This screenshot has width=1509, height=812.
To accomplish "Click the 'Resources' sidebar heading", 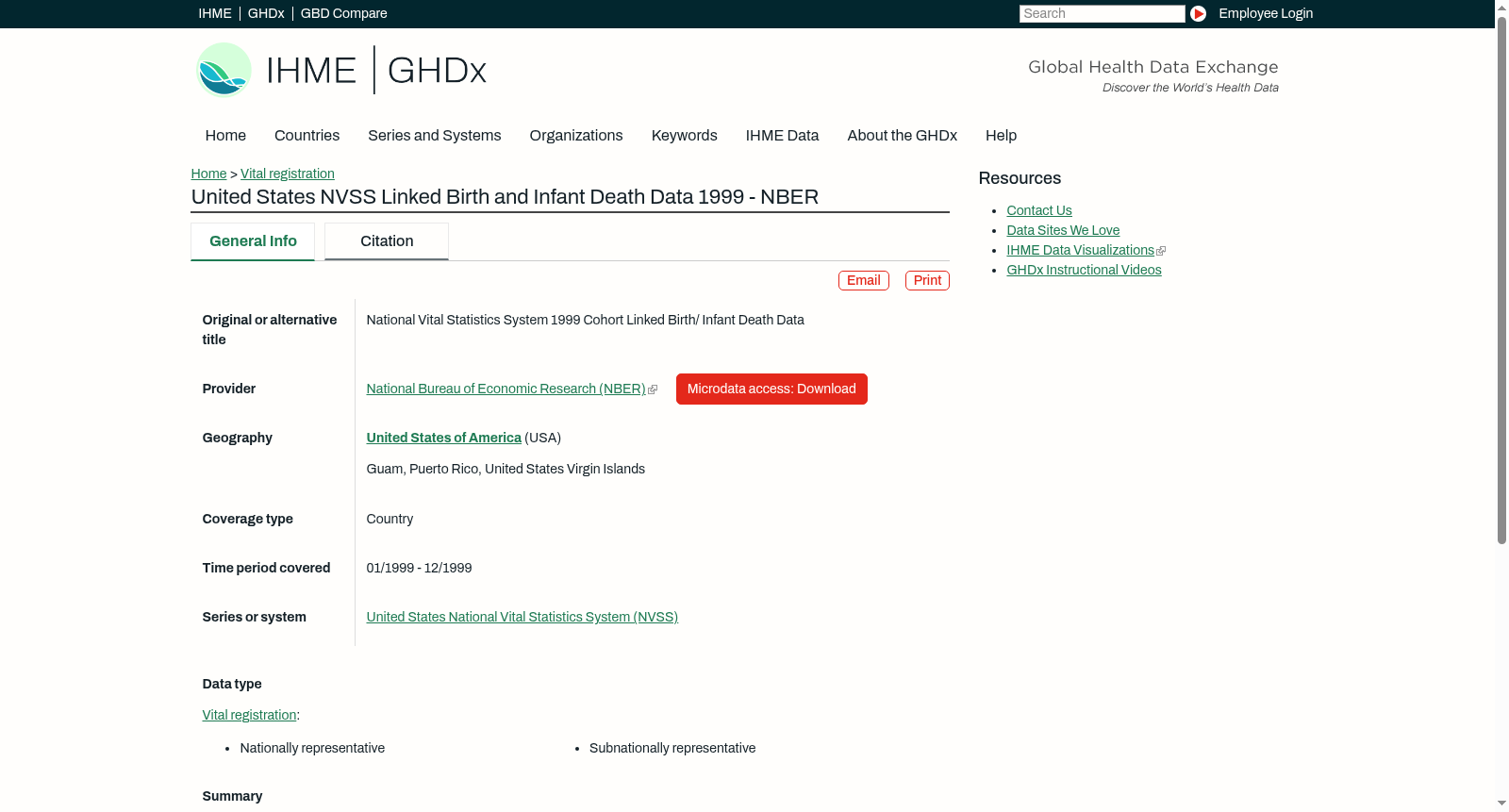I will pos(1020,178).
